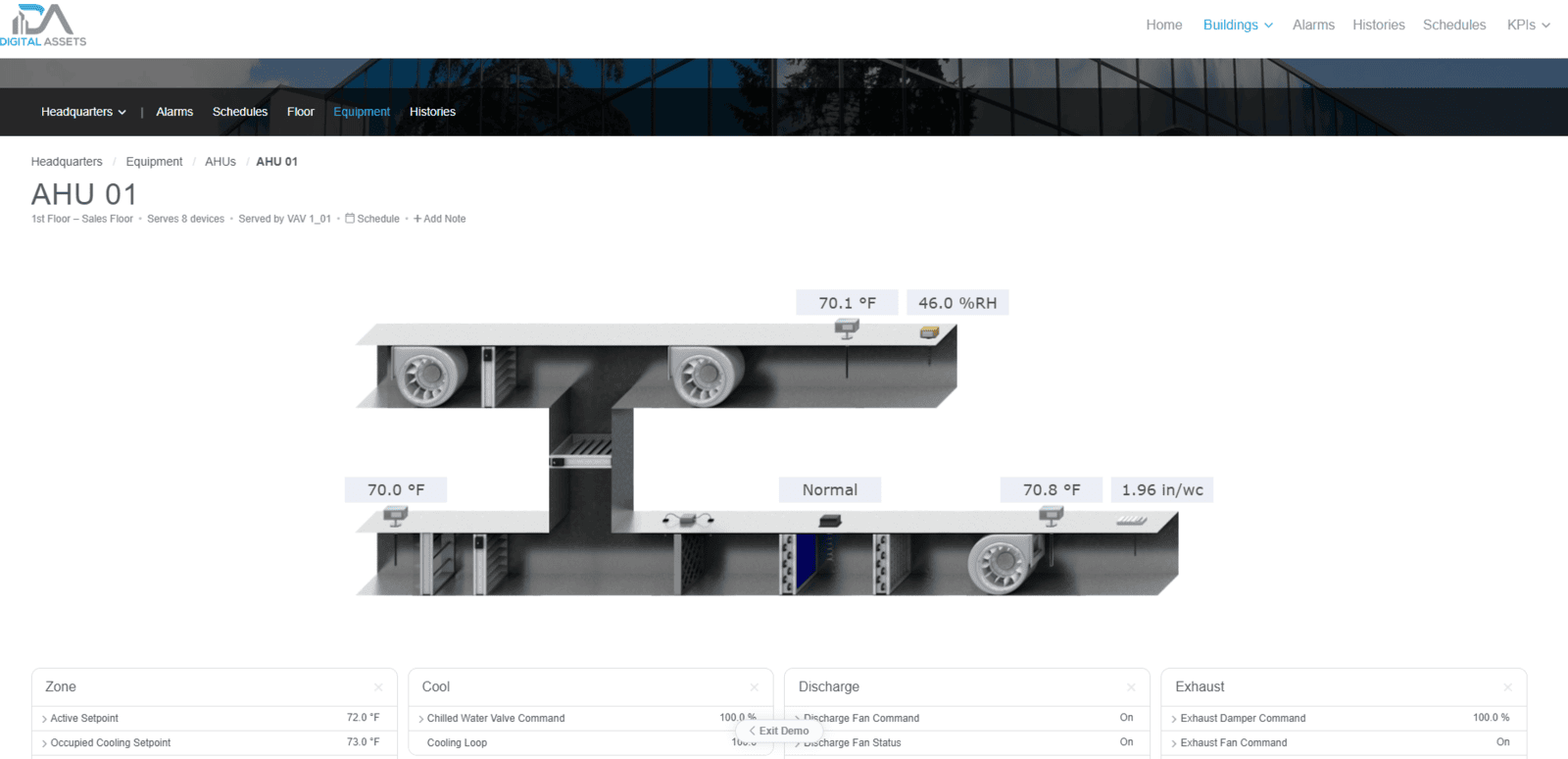This screenshot has width=1568, height=759.
Task: Expand the Headquarters building selector
Action: coord(83,112)
